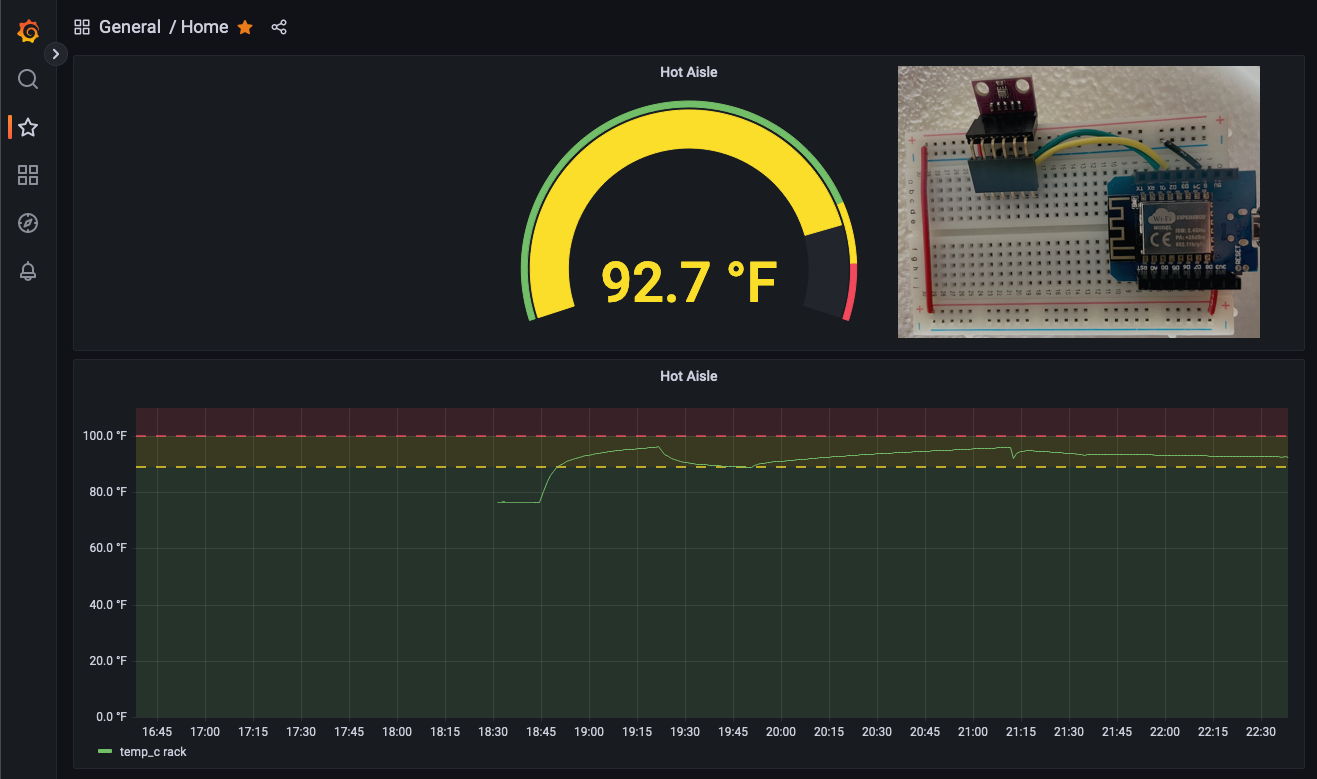This screenshot has height=779, width=1317.
Task: Toggle the temp_c rack legend series
Action: (153, 752)
